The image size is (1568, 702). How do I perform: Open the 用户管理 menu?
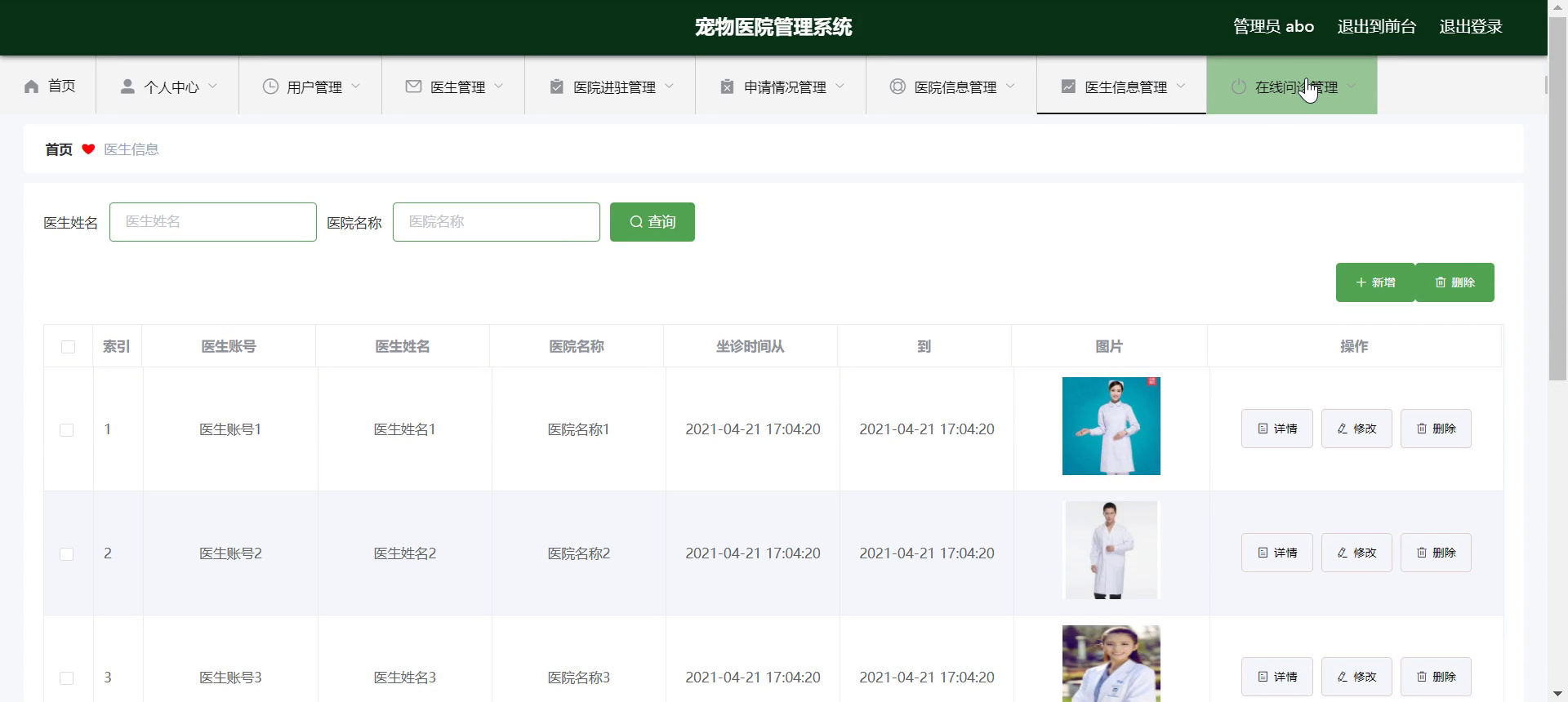click(310, 85)
